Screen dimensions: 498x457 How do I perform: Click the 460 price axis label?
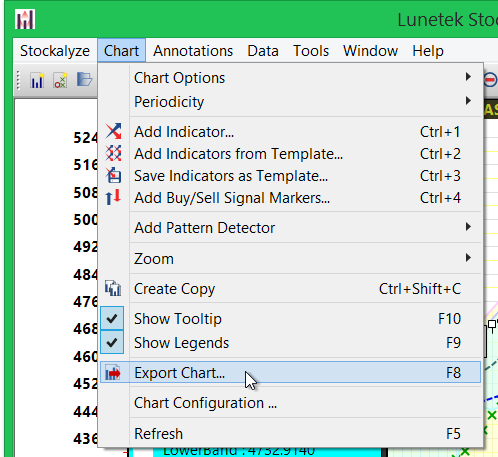coord(85,356)
